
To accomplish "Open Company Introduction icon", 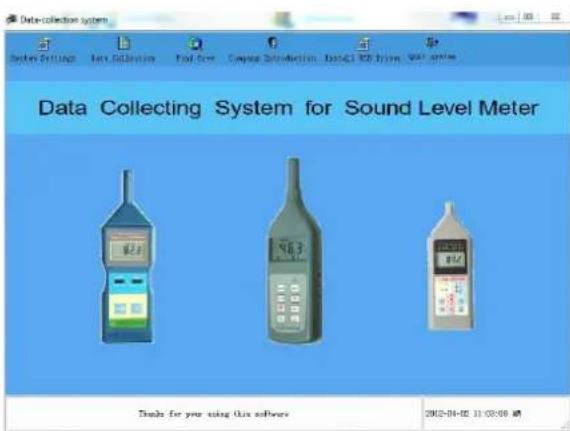I will (x=273, y=43).
